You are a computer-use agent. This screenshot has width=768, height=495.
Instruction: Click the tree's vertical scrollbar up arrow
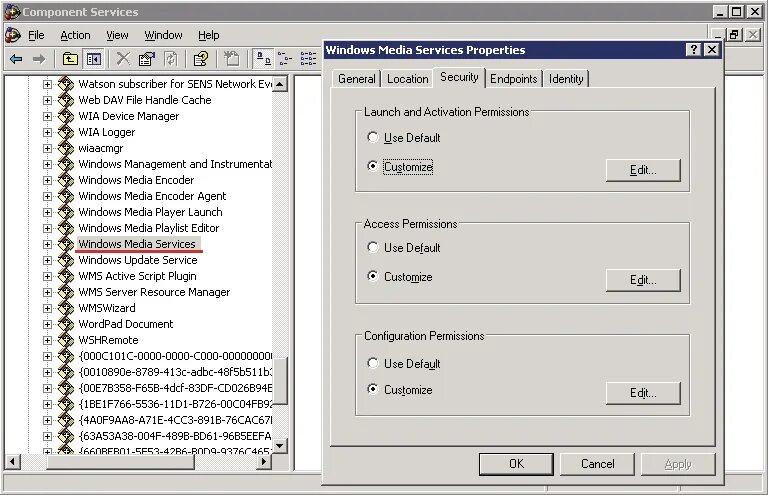(x=280, y=84)
